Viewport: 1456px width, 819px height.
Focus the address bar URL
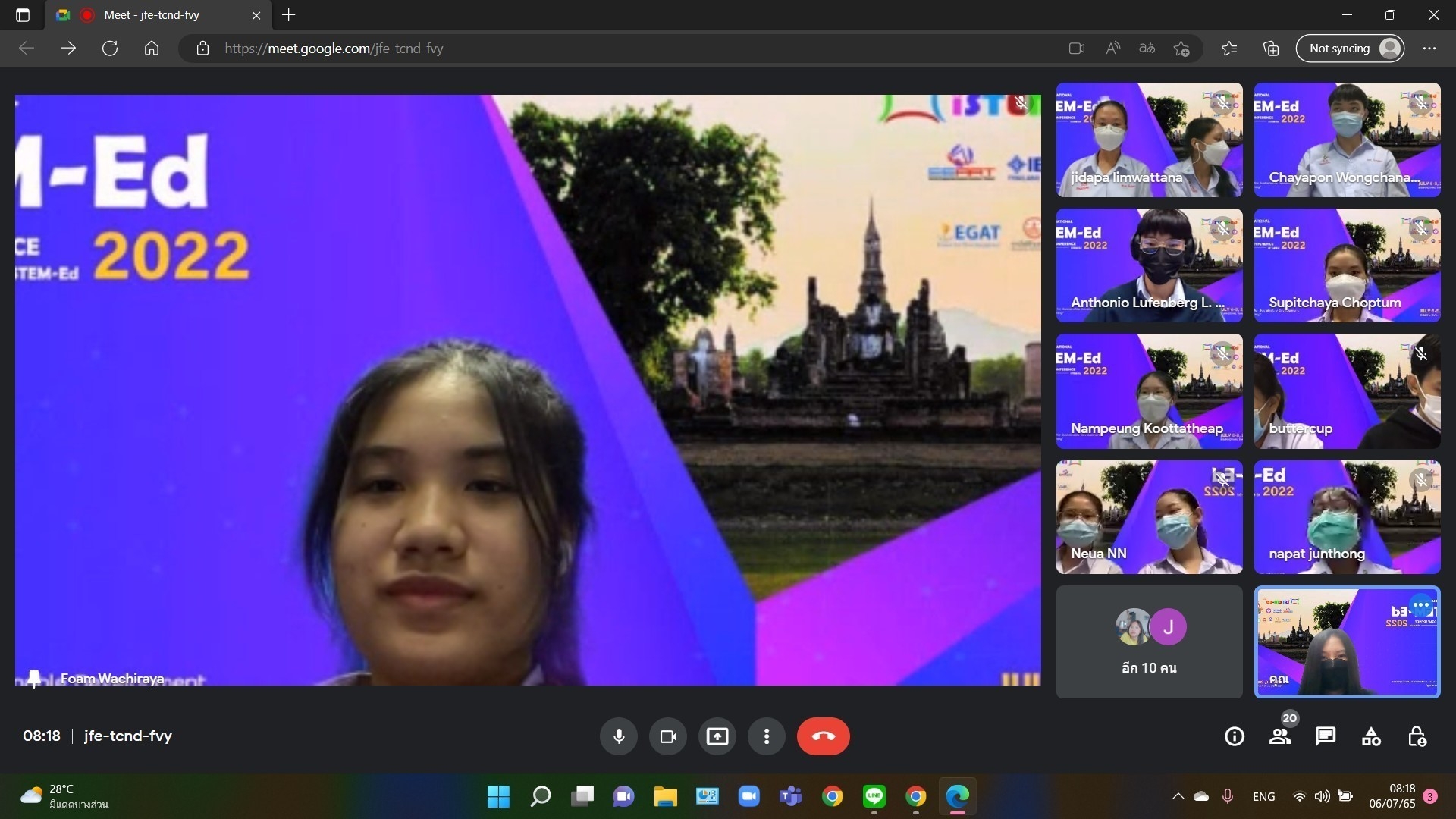click(x=334, y=49)
